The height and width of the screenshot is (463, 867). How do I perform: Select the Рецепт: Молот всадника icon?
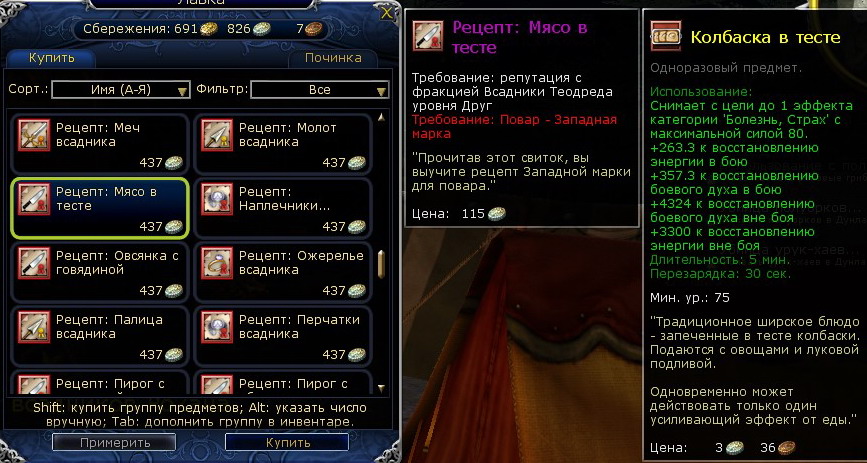click(x=217, y=135)
